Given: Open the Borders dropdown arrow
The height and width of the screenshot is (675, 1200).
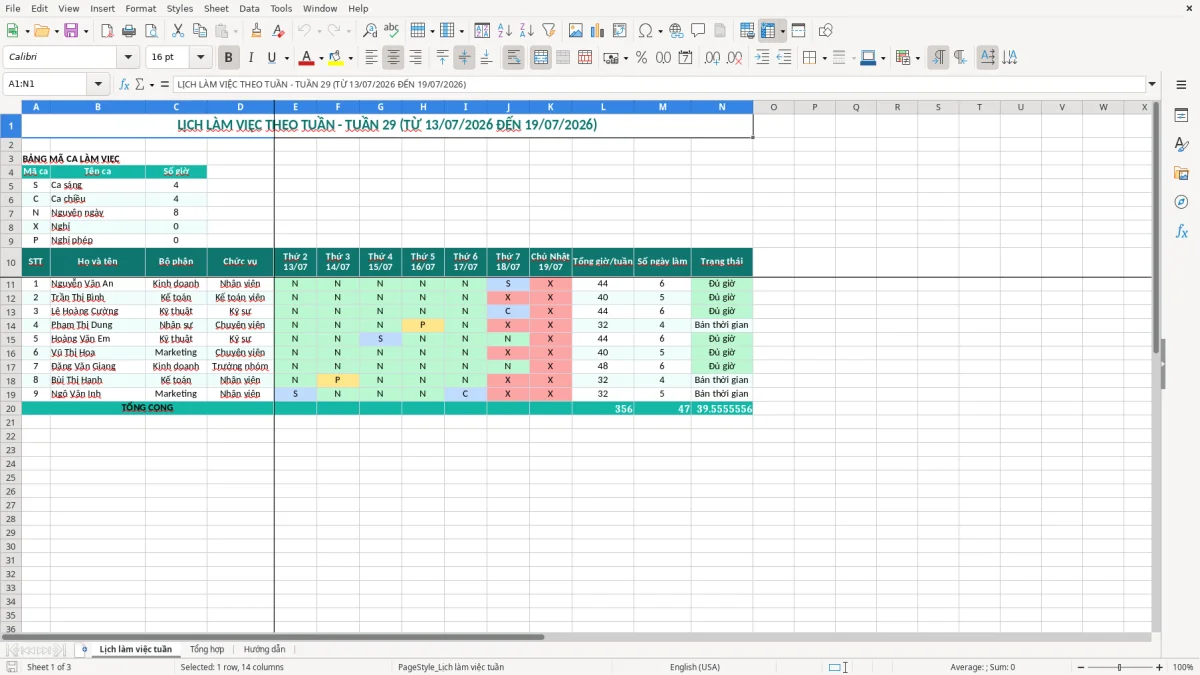Looking at the screenshot, I should point(823,58).
